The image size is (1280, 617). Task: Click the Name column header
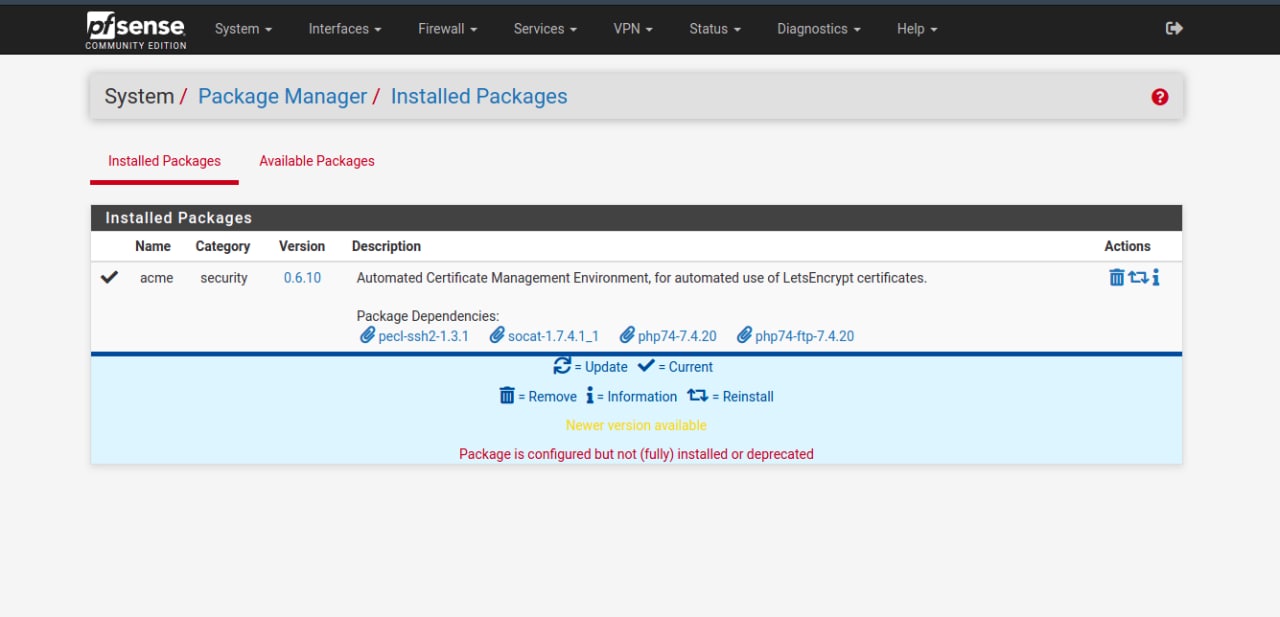tap(153, 246)
